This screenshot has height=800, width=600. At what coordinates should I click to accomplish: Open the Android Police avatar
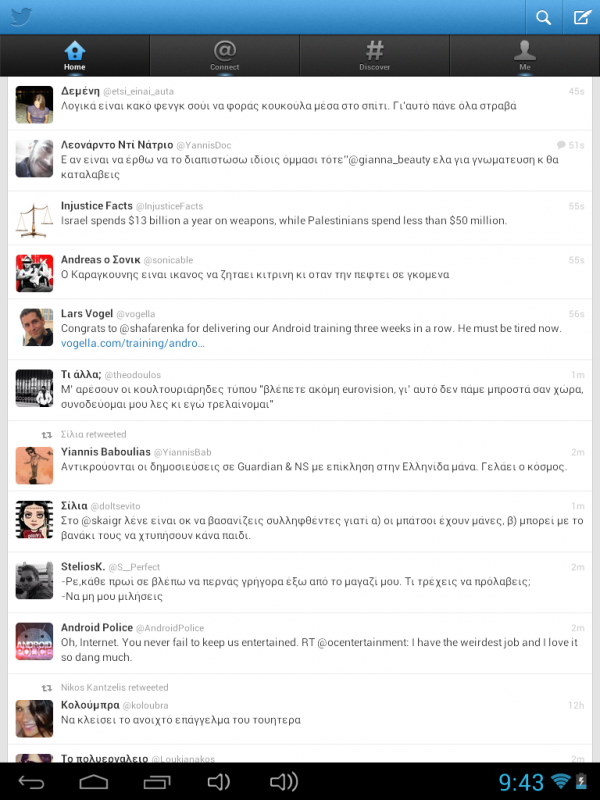point(34,641)
